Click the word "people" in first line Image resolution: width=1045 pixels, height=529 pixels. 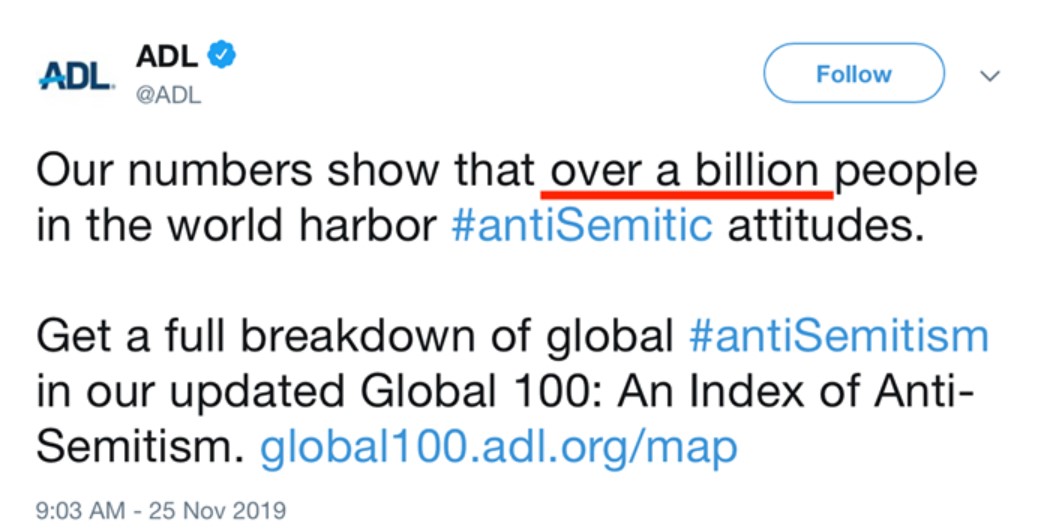906,171
